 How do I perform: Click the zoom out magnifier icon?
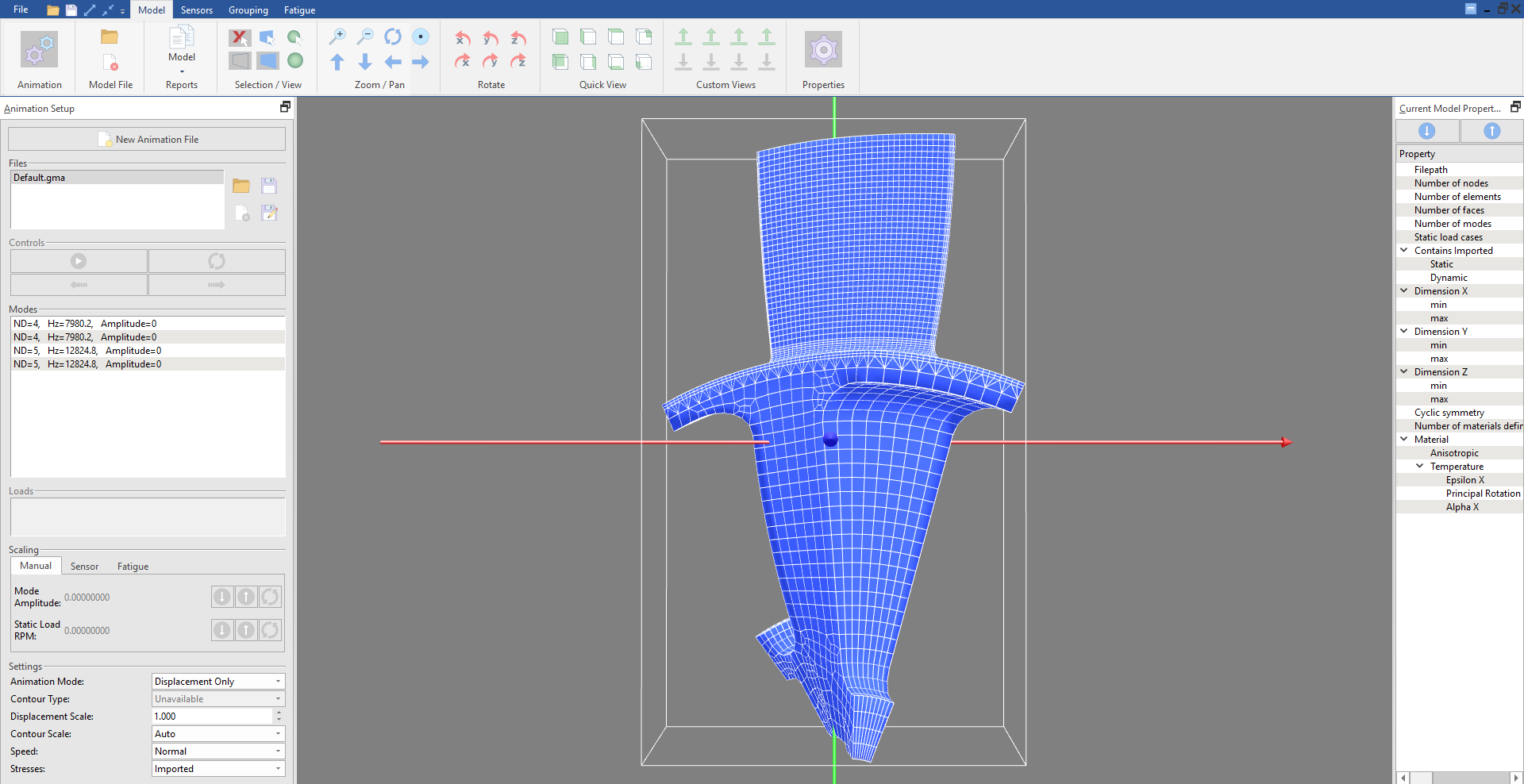[365, 37]
